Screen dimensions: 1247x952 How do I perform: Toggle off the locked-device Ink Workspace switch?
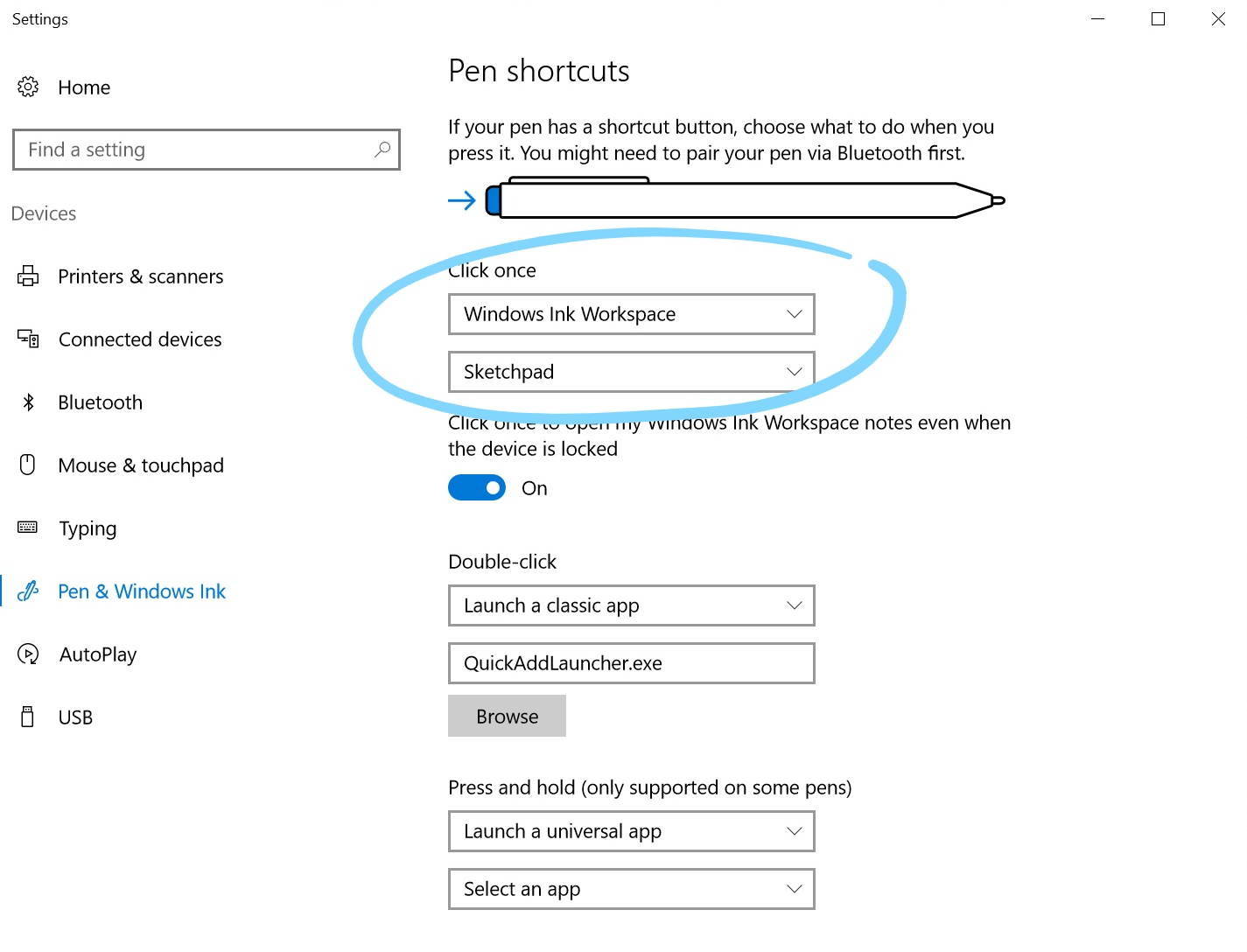point(477,487)
